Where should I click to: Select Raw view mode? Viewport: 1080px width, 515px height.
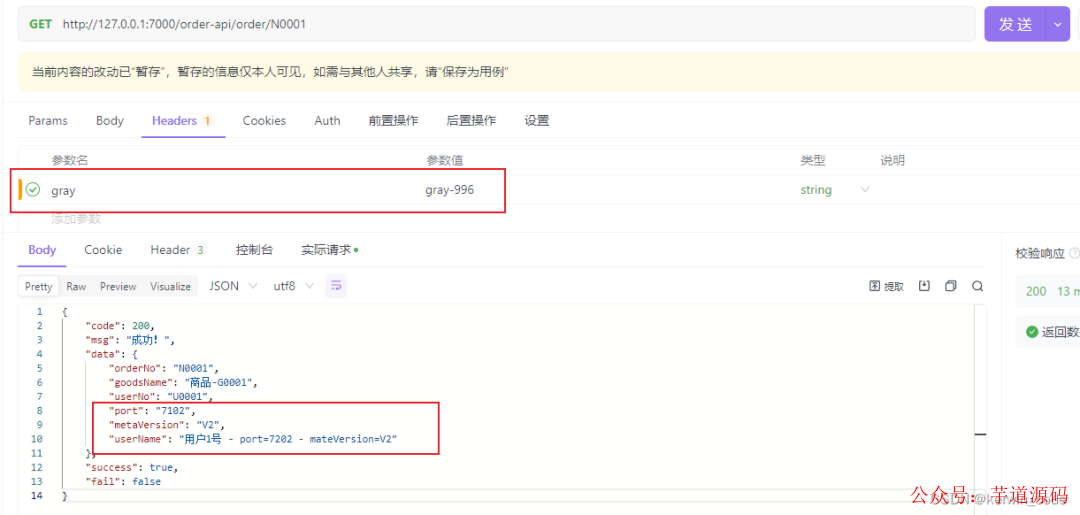pyautogui.click(x=76, y=286)
